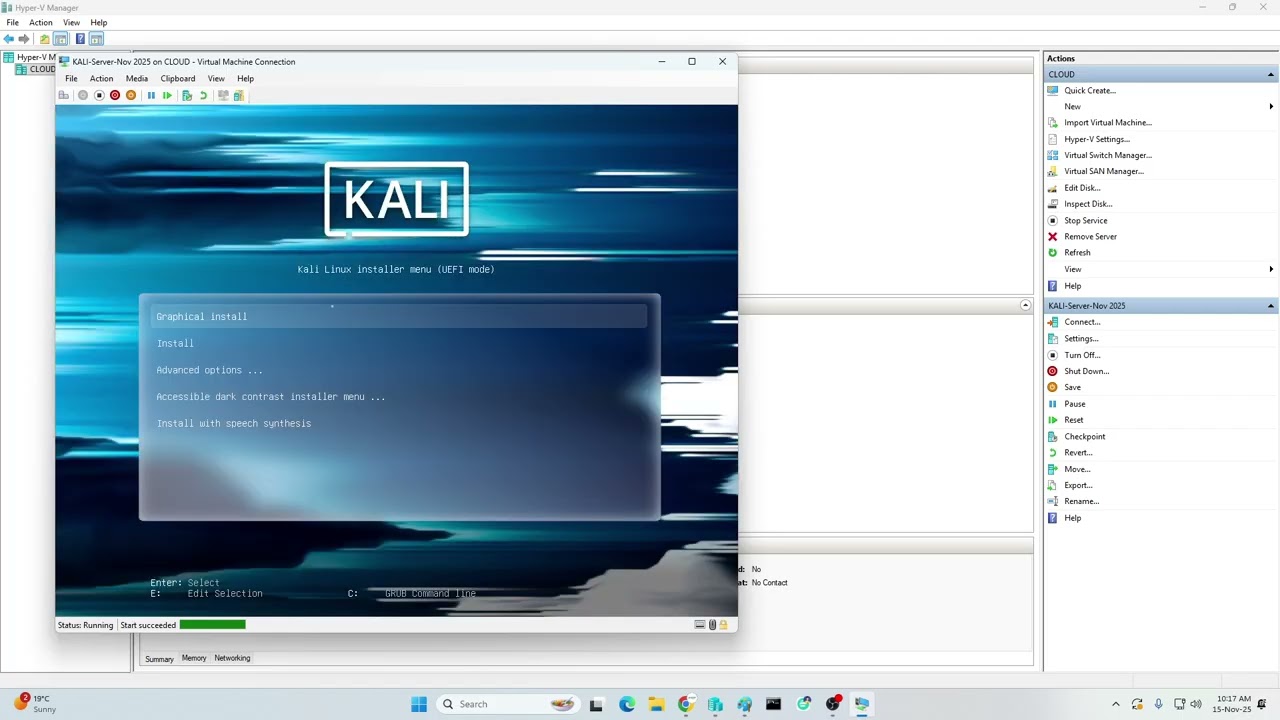Screen dimensions: 1280x720
Task: Click the red Shut Down toolbar icon
Action: tap(115, 95)
